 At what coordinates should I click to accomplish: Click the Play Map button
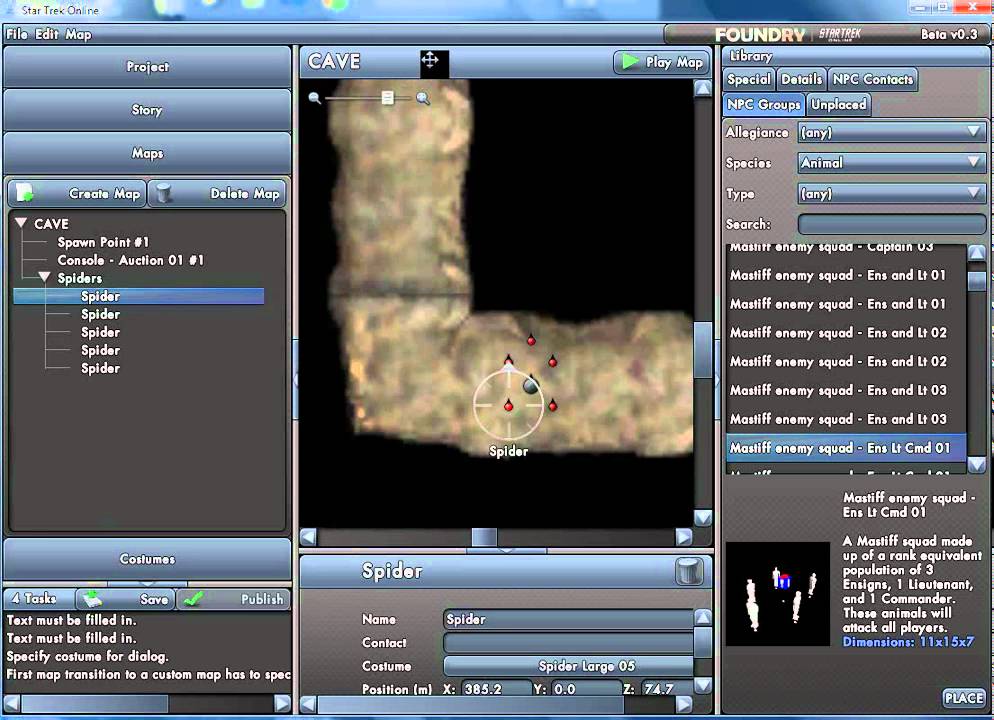(662, 61)
